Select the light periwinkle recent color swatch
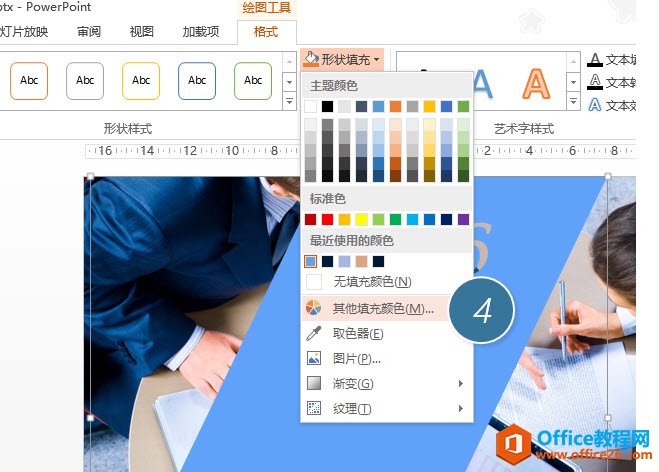This screenshot has width=659, height=472. [x=344, y=261]
